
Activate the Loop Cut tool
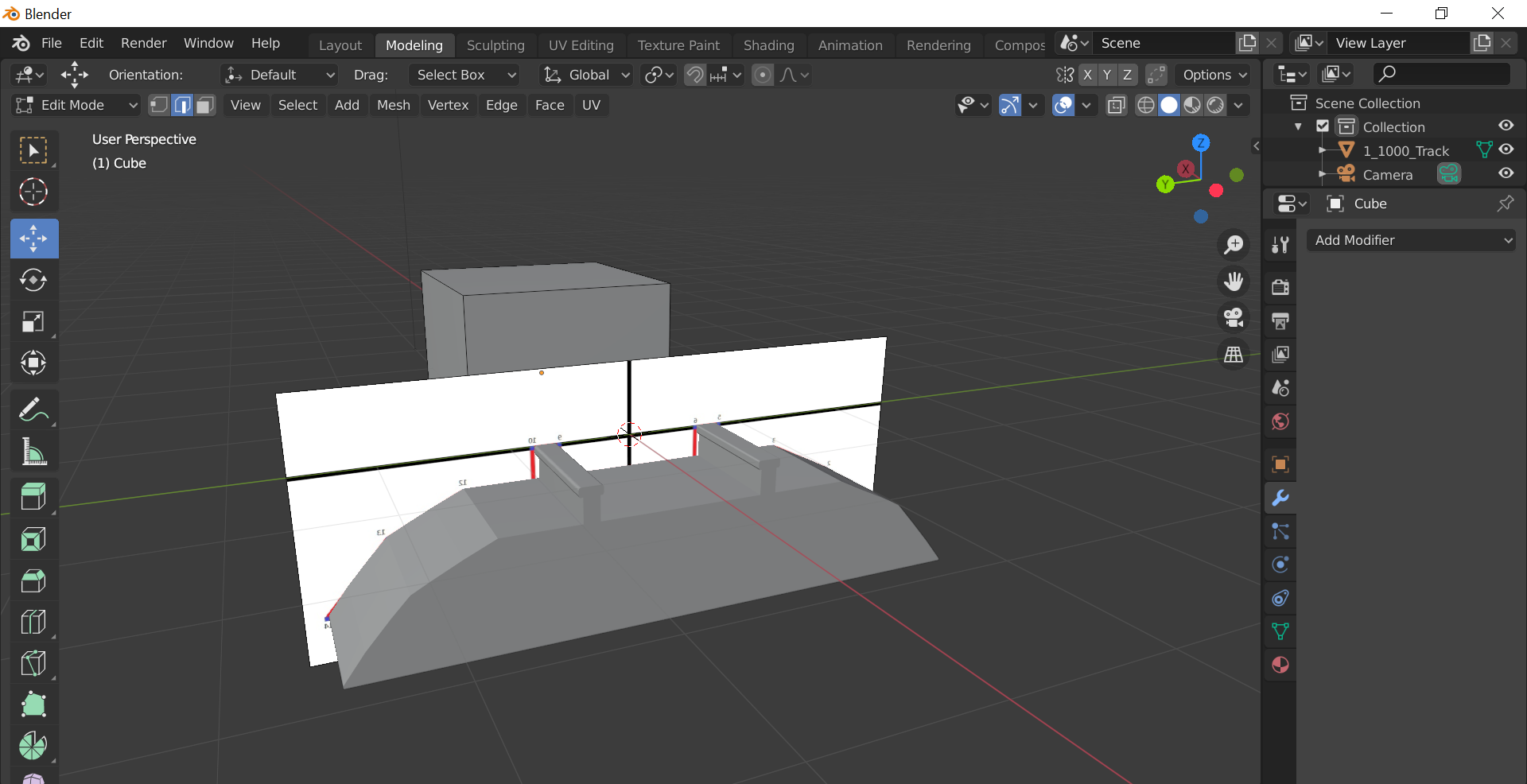33,622
